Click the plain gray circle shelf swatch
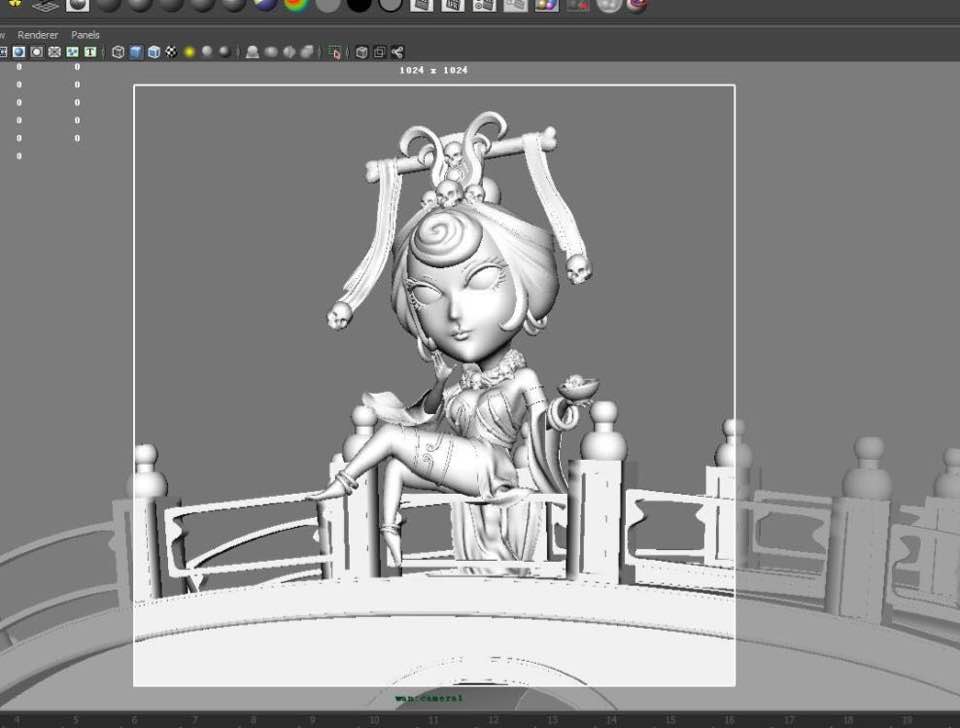 click(x=328, y=5)
